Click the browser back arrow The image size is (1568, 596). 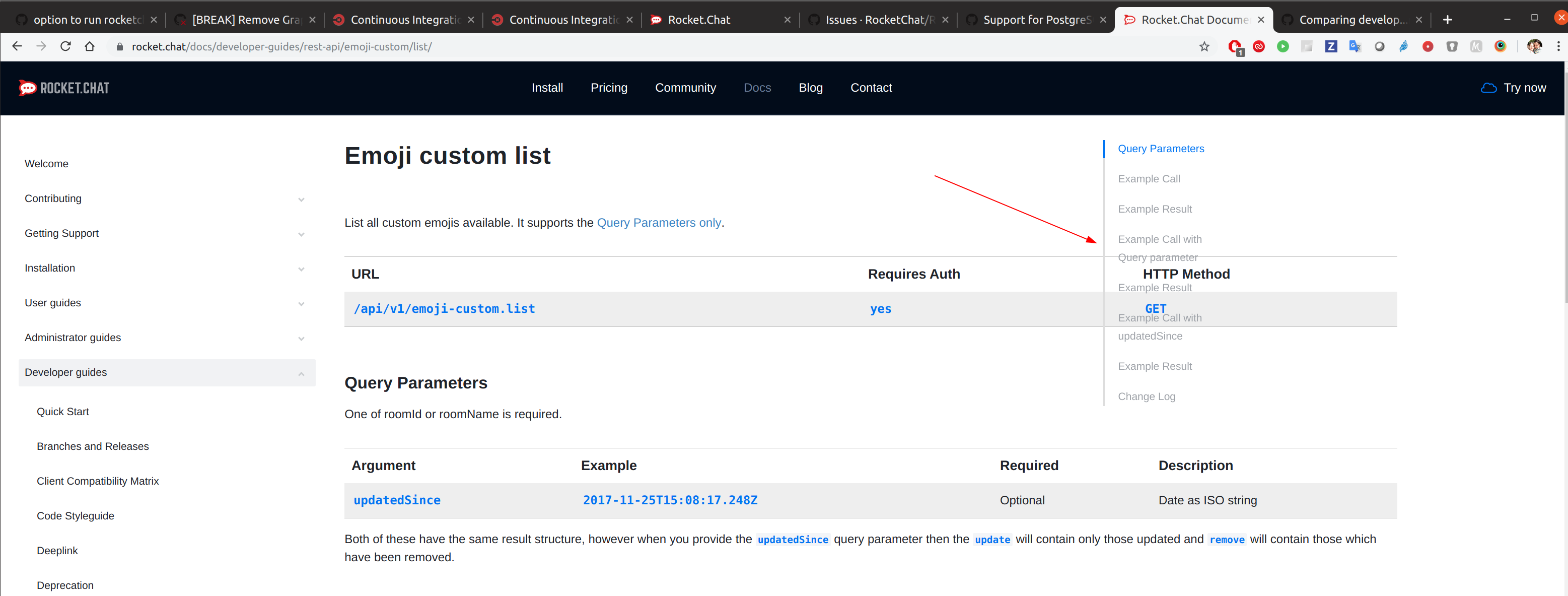(x=17, y=46)
